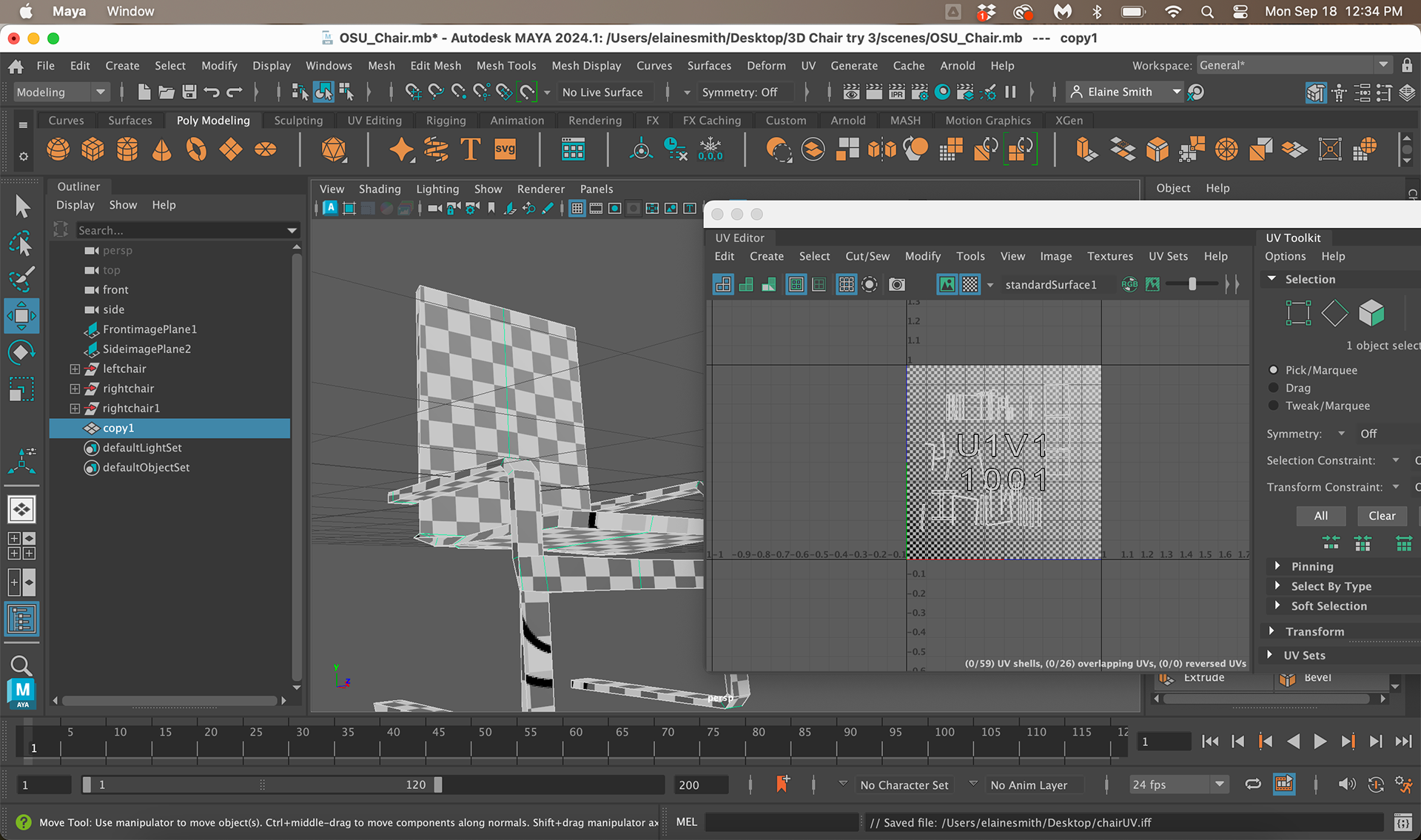This screenshot has width=1421, height=840.
Task: Click the go to start of playback button
Action: pyautogui.click(x=1210, y=742)
